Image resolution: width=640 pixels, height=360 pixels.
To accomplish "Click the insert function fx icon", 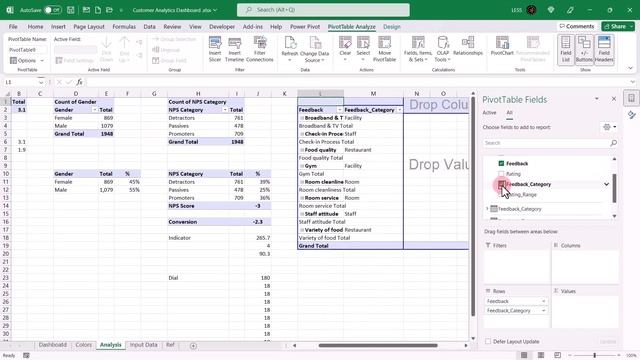I will point(79,82).
